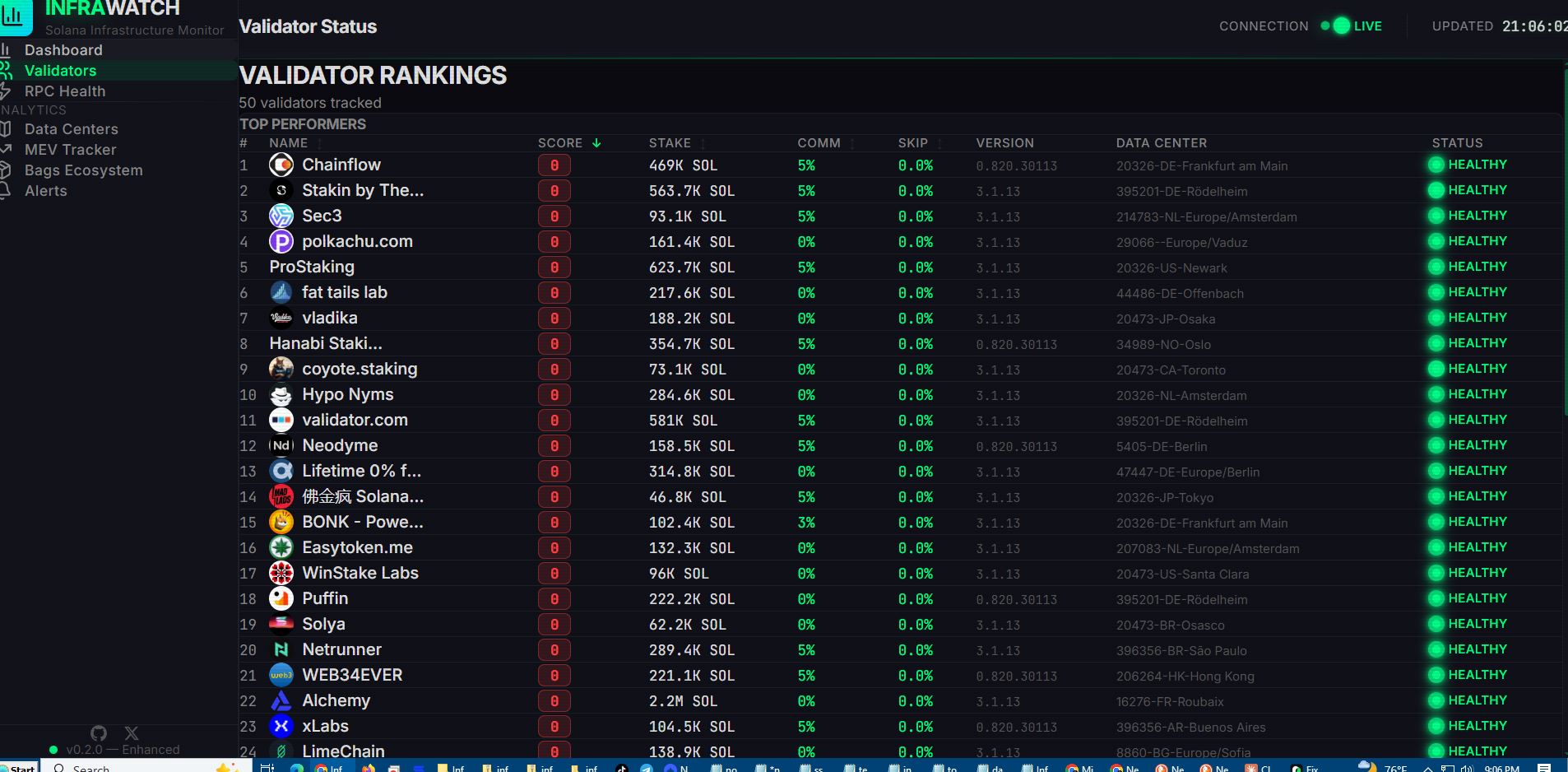The width and height of the screenshot is (1568, 772).
Task: Click the 3% commission for BONK row
Action: (x=806, y=523)
